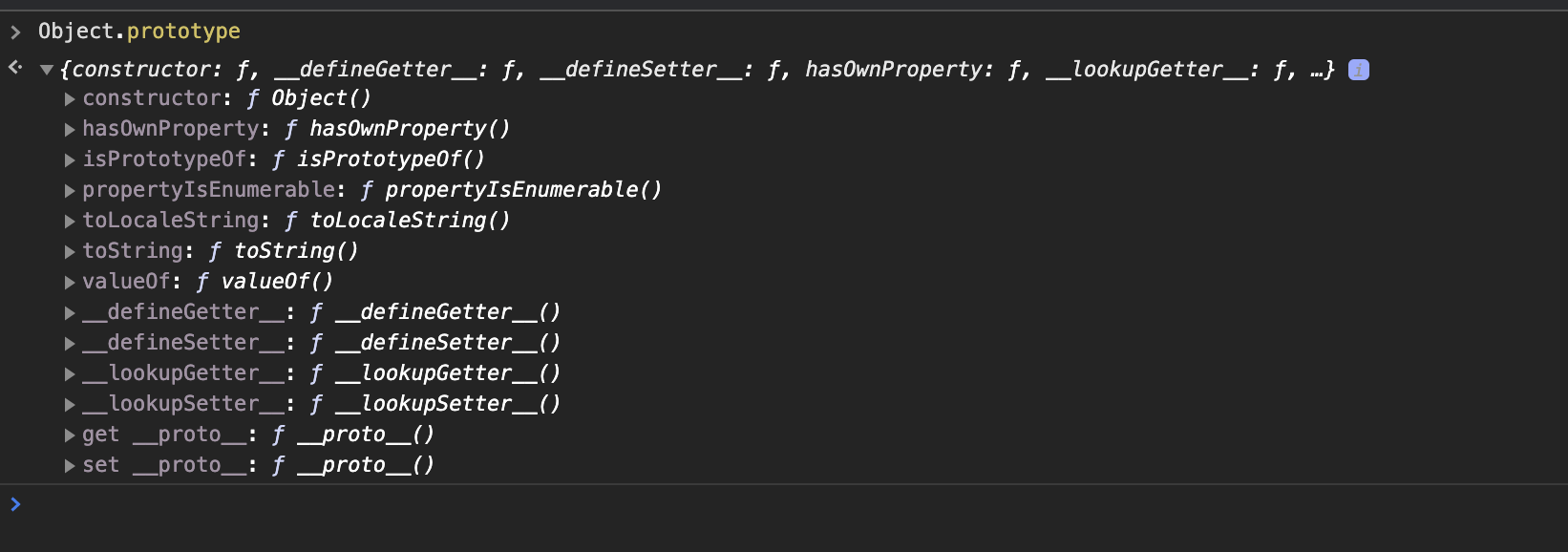Expand the __lookupSetter__ entry
The image size is (1568, 552).
70,405
